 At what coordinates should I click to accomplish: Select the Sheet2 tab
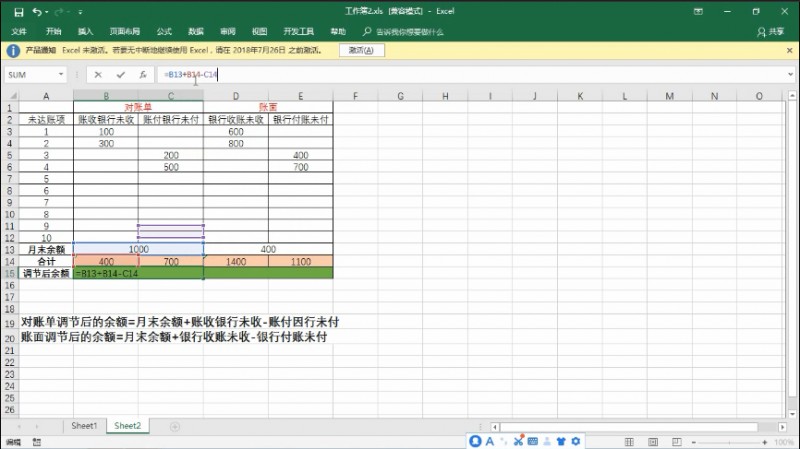[x=128, y=426]
